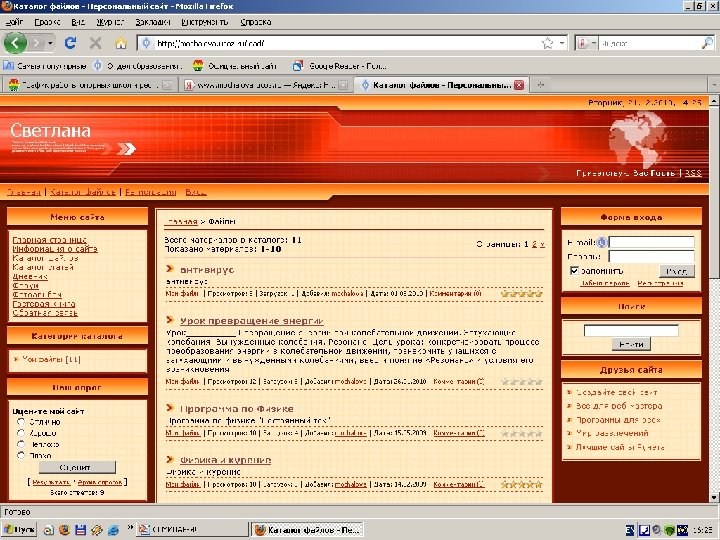This screenshot has height=540, width=720.
Task: Open a new tab with plus button
Action: pos(540,85)
